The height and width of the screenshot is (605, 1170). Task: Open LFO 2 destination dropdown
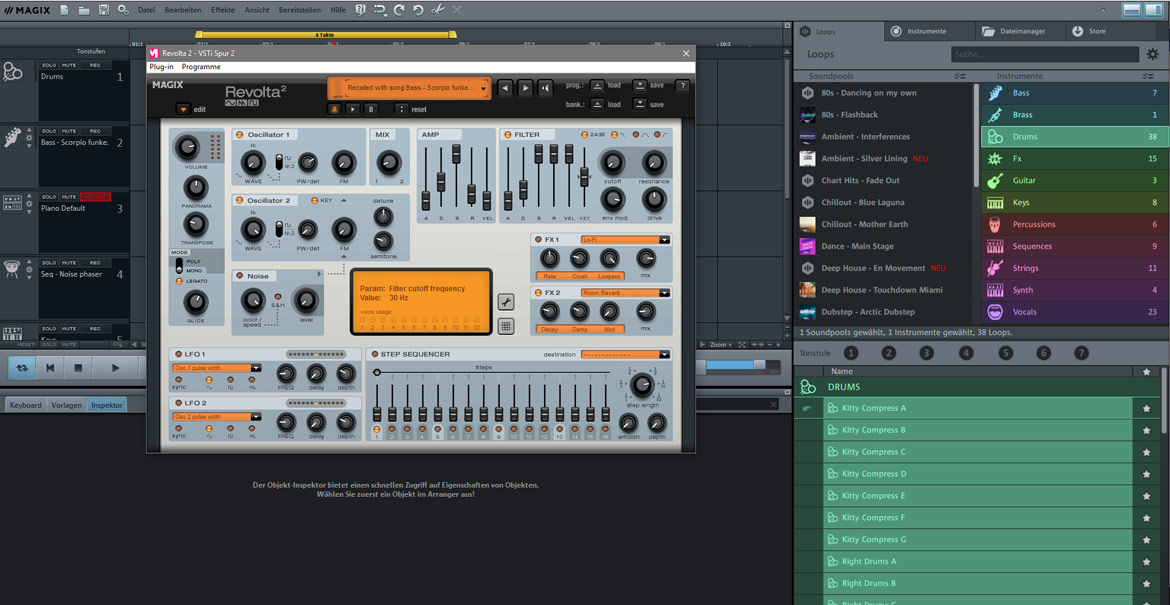point(256,416)
